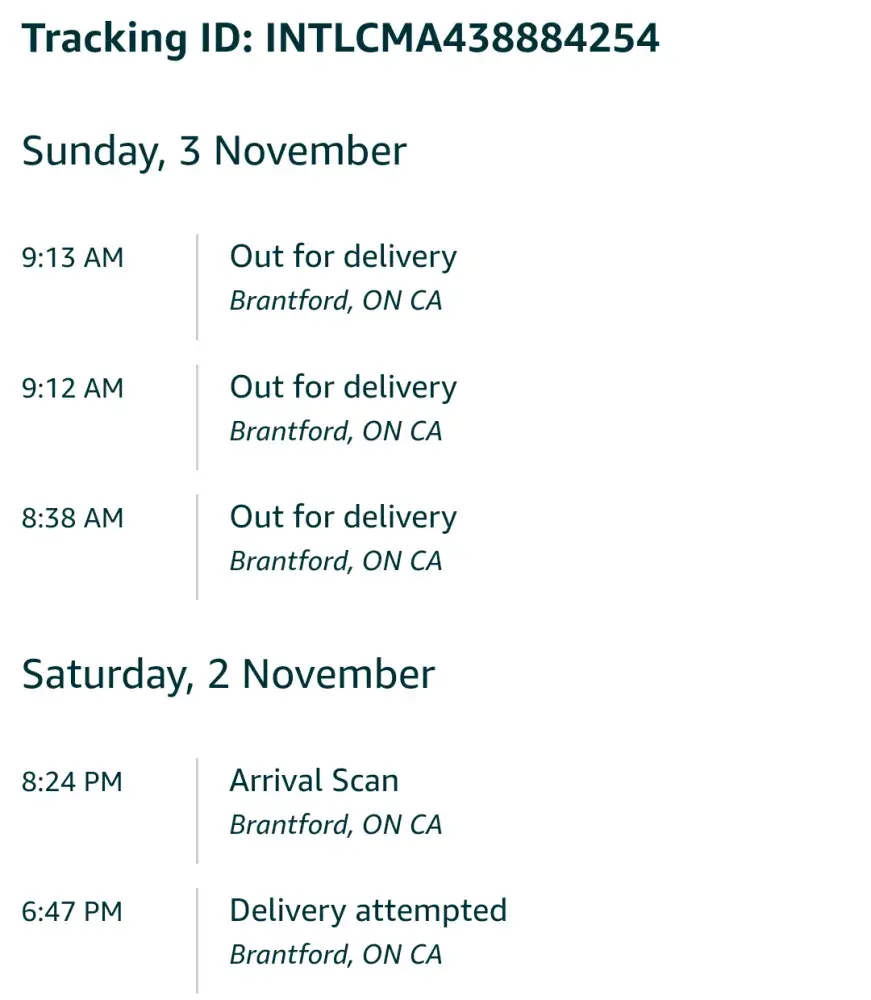
Task: Click Brantford location under 9:13 AM entry
Action: (x=336, y=301)
